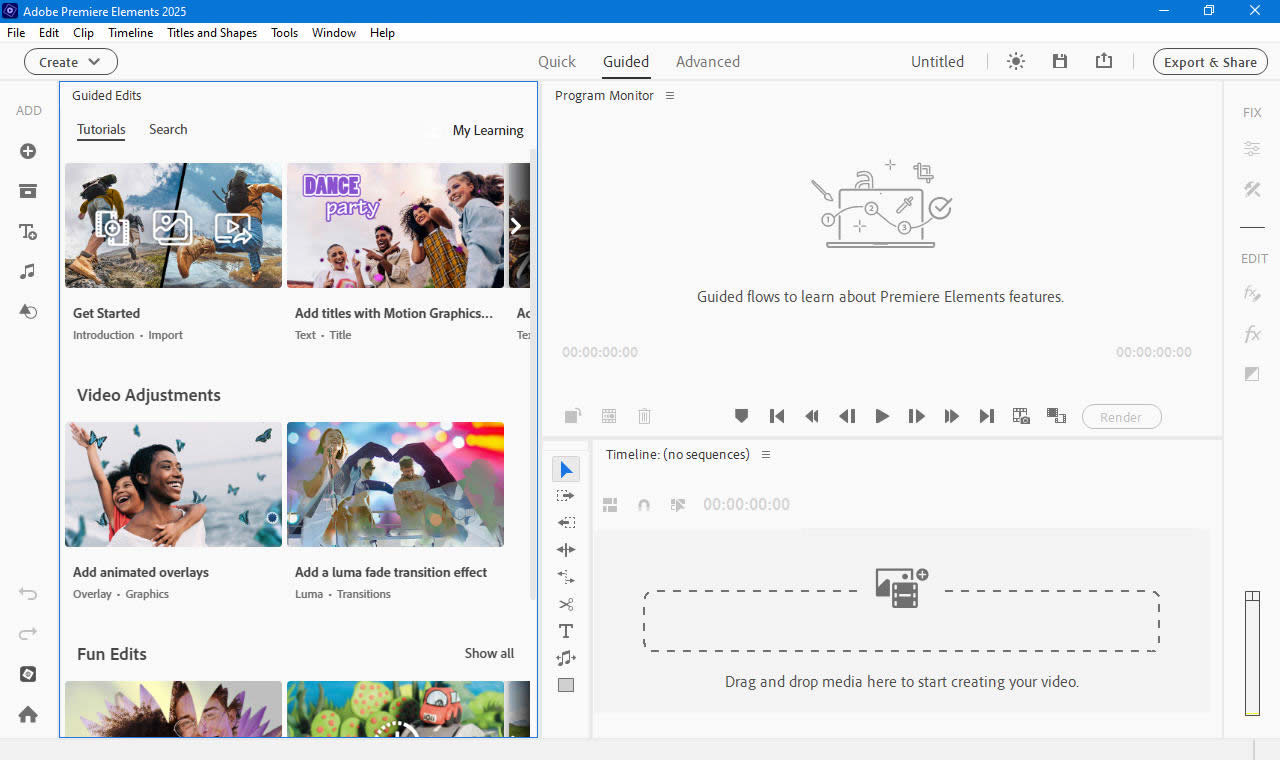1280x760 pixels.
Task: Open the Adjustments sliders icon under FIX
Action: click(1252, 149)
